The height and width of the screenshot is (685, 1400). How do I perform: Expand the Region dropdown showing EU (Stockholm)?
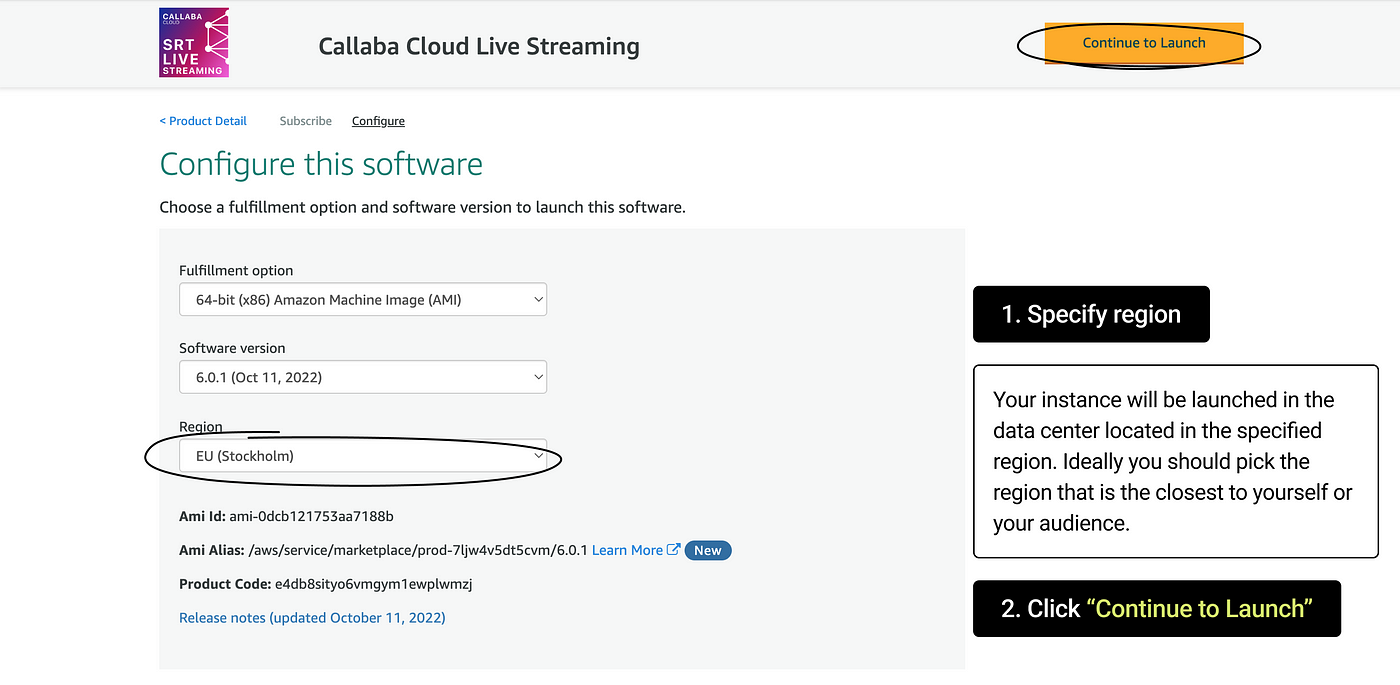pos(363,455)
